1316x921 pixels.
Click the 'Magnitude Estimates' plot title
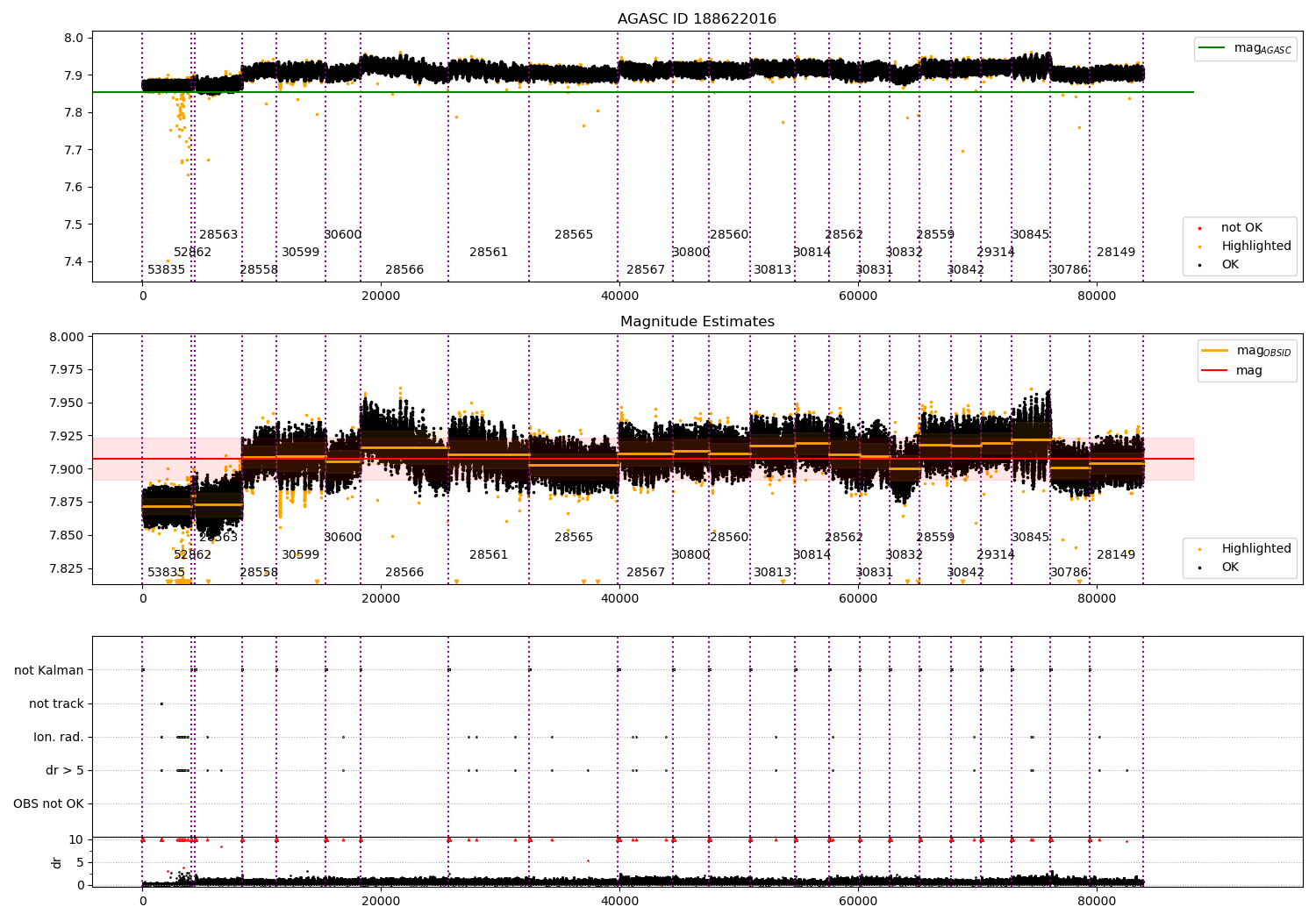click(x=697, y=322)
